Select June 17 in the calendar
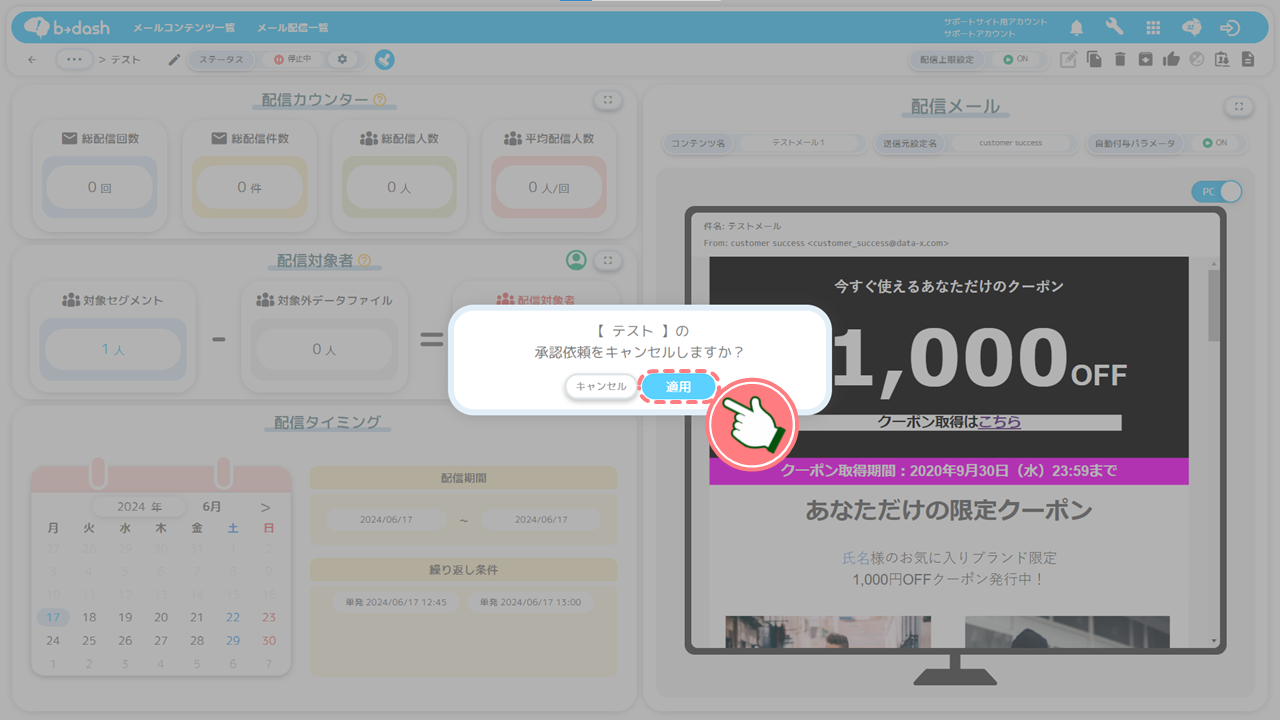1280x720 pixels. [x=53, y=617]
